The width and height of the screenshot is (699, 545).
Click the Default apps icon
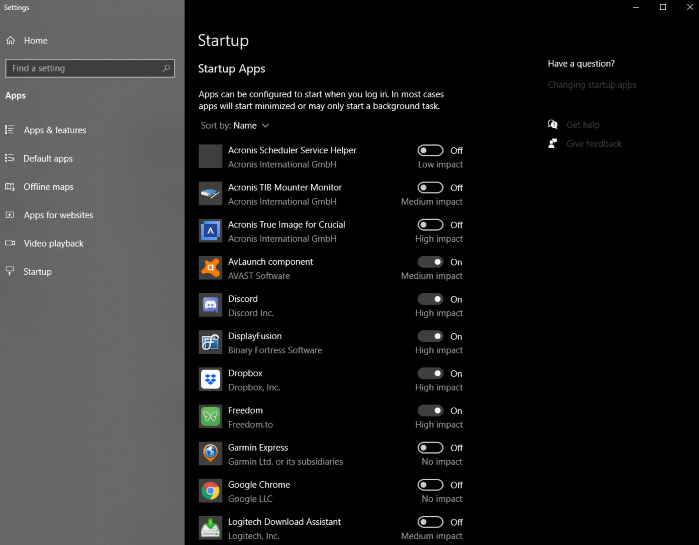pos(10,158)
